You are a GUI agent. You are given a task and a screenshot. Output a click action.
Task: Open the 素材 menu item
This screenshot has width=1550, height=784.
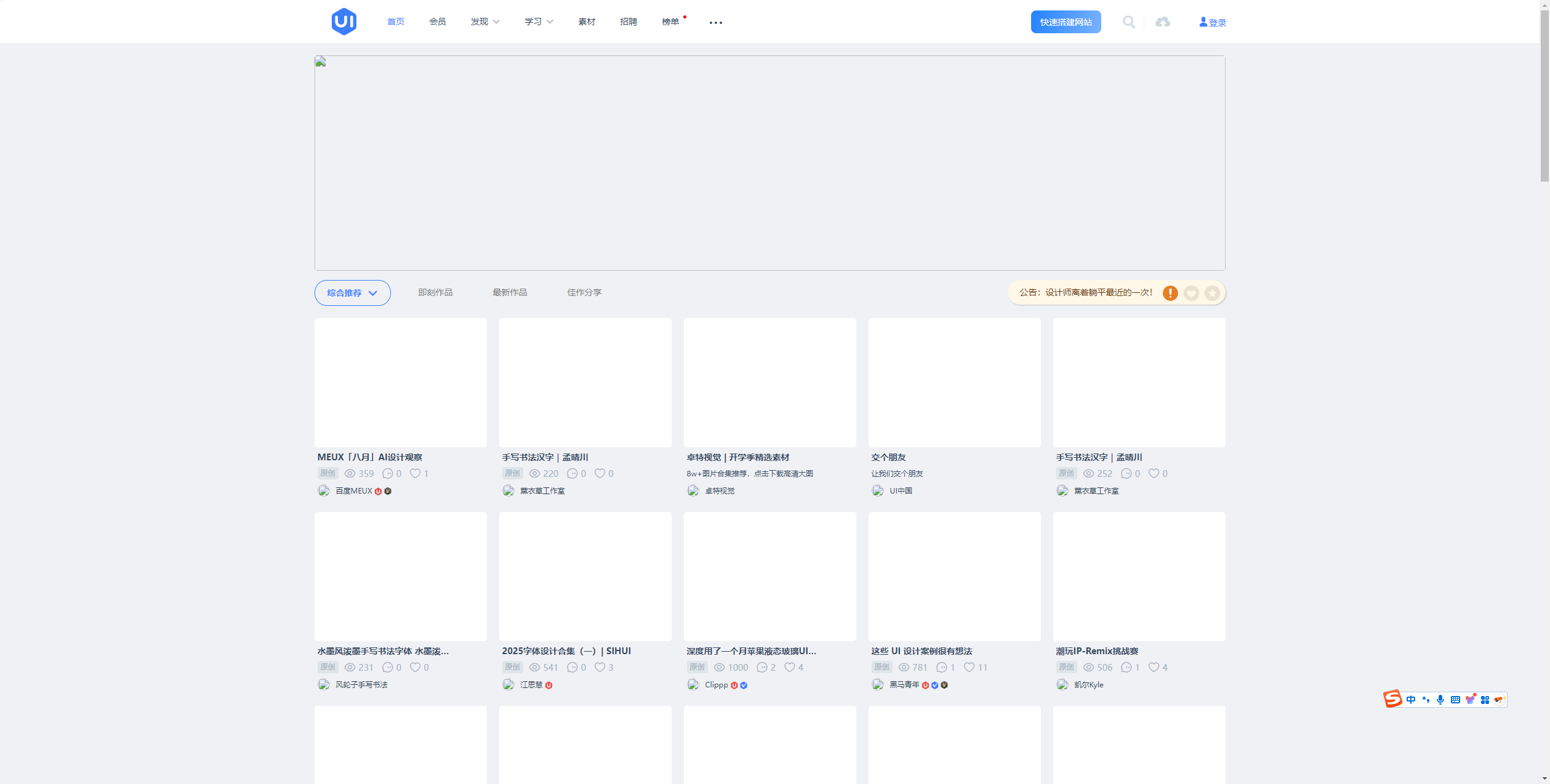click(x=587, y=22)
